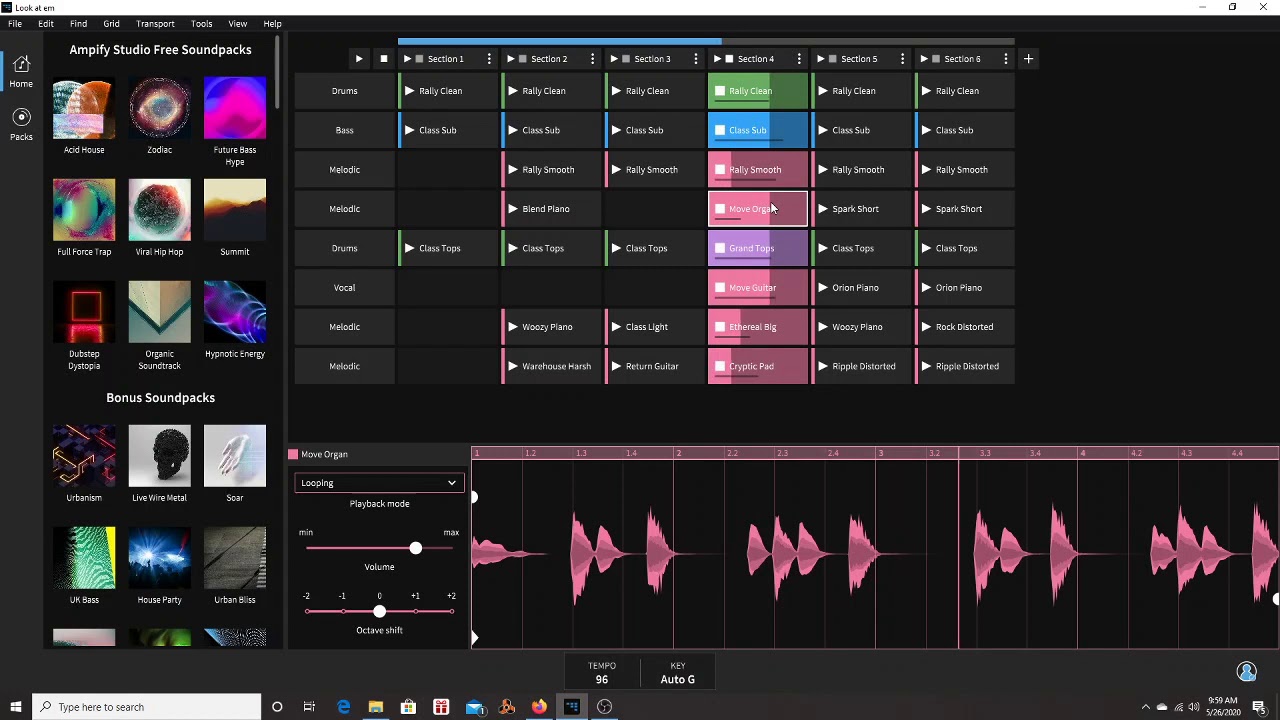Click the global stop button
1280x720 pixels.
tap(383, 59)
